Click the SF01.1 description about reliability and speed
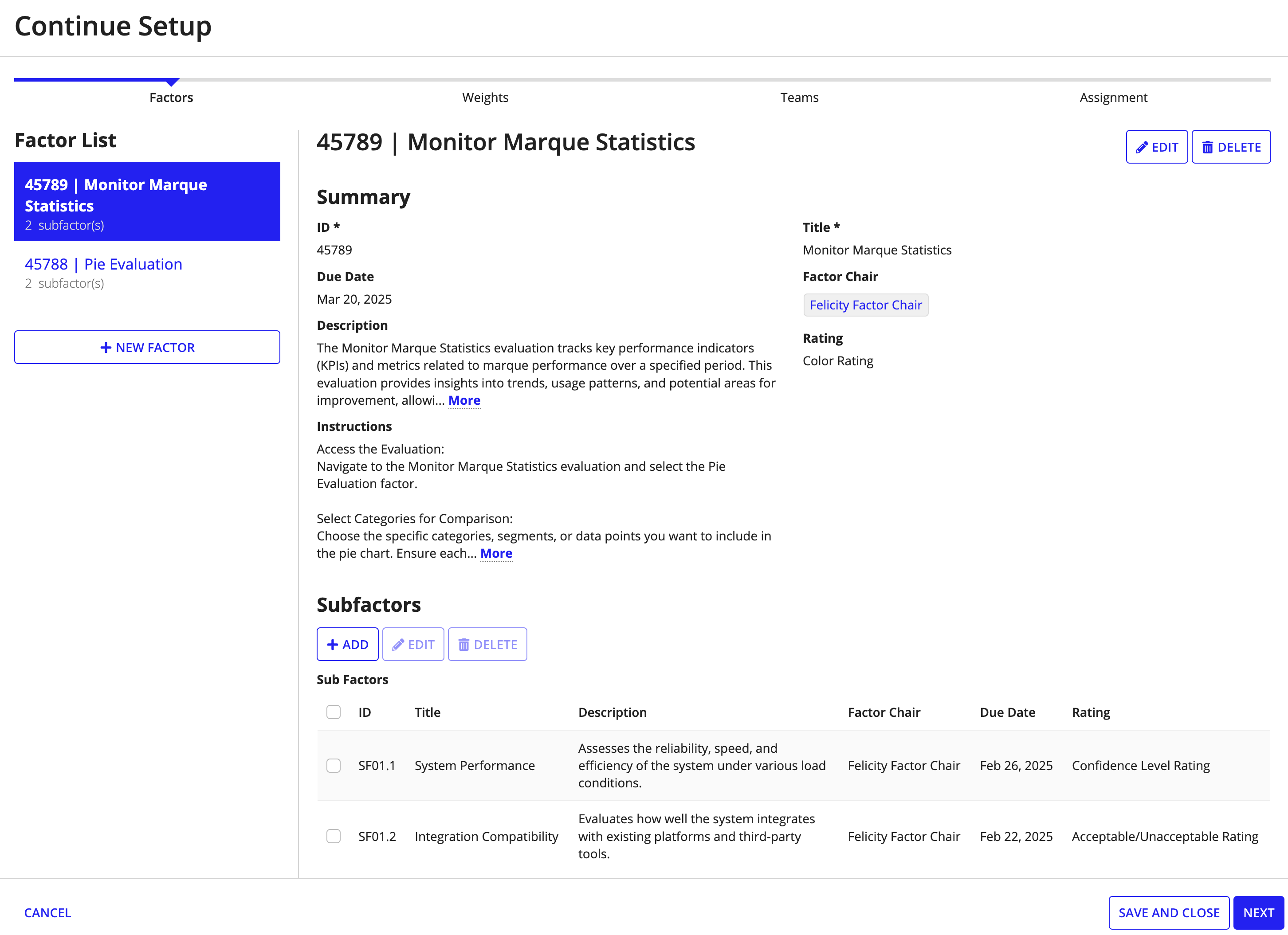 point(702,765)
